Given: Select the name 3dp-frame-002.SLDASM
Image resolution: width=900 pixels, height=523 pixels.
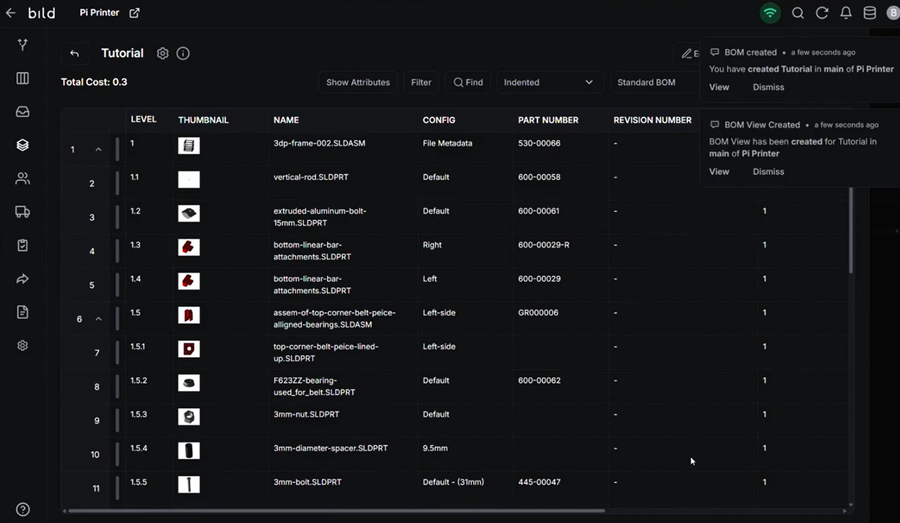Looking at the screenshot, I should tap(319, 143).
